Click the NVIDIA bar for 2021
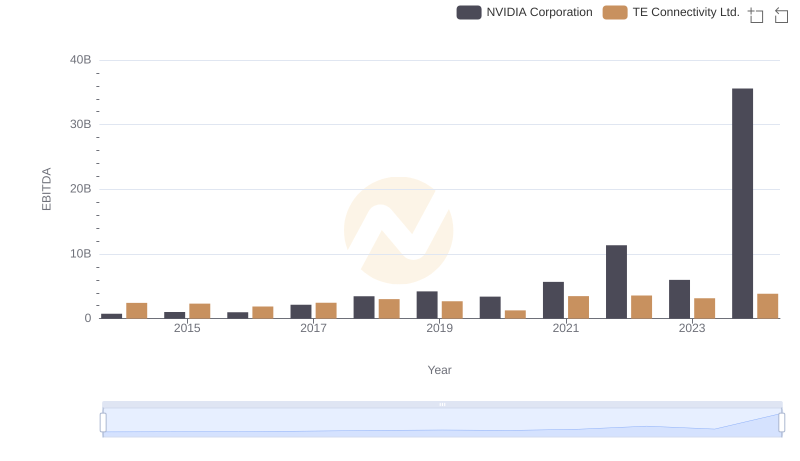This screenshot has height=461, width=800. 553,300
